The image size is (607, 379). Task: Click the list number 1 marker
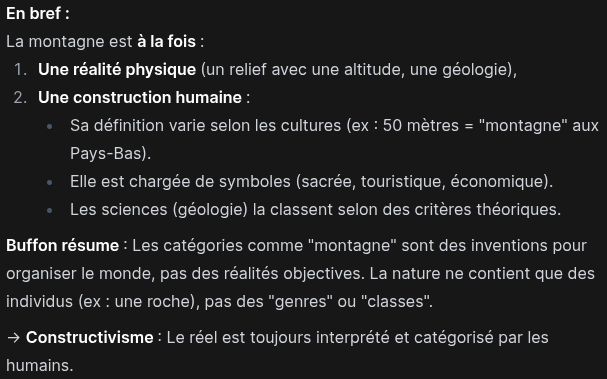coord(20,70)
